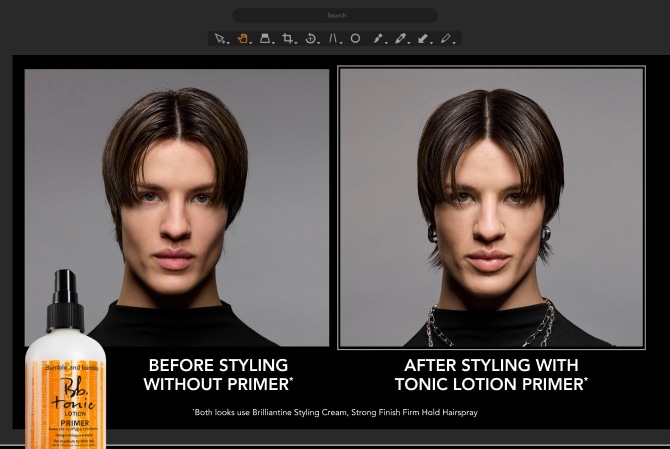Select the circular Spot removal tool
Screen dimensions: 670x449
[x=355, y=39]
